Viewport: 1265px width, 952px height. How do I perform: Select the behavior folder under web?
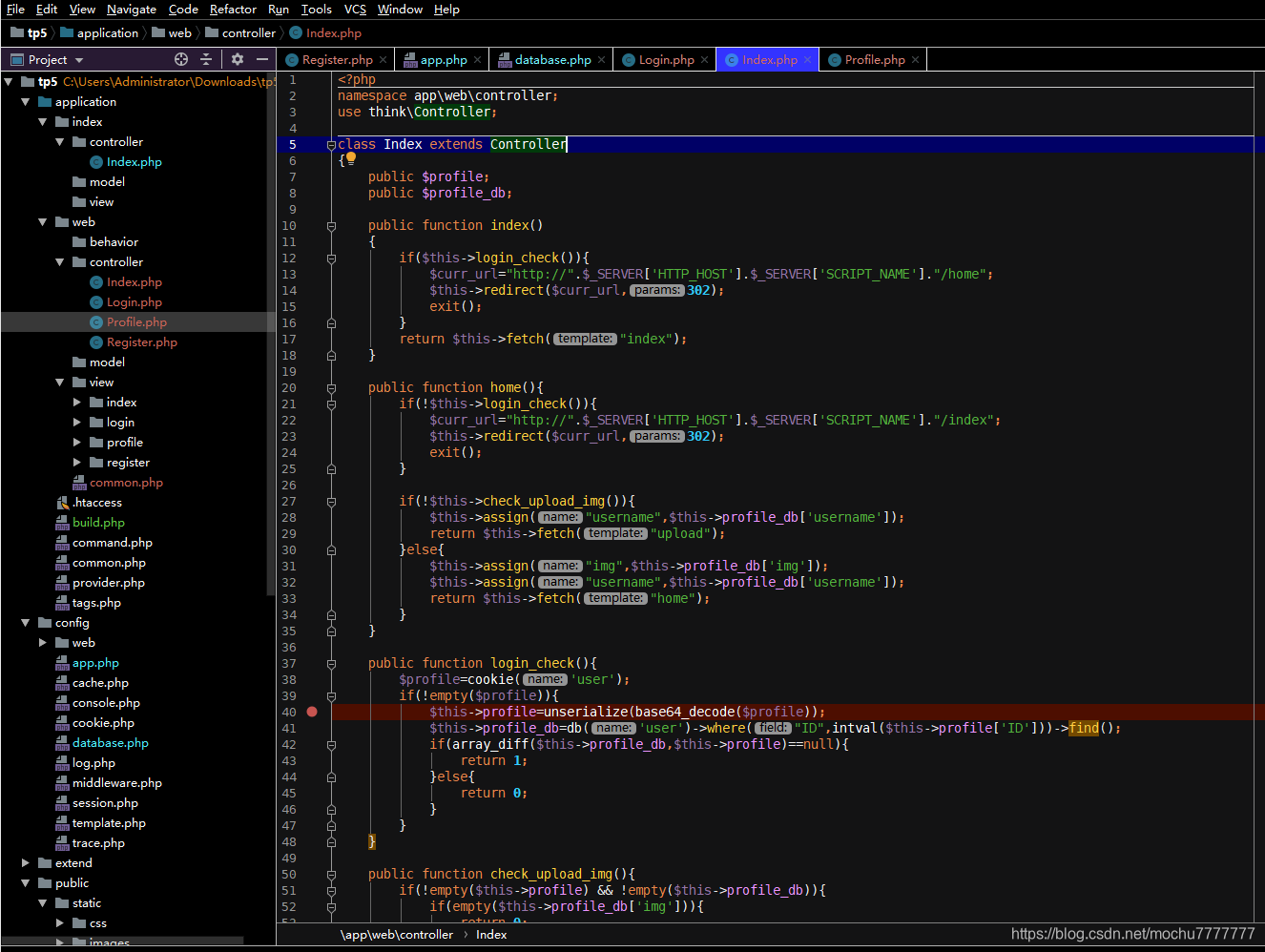[114, 242]
